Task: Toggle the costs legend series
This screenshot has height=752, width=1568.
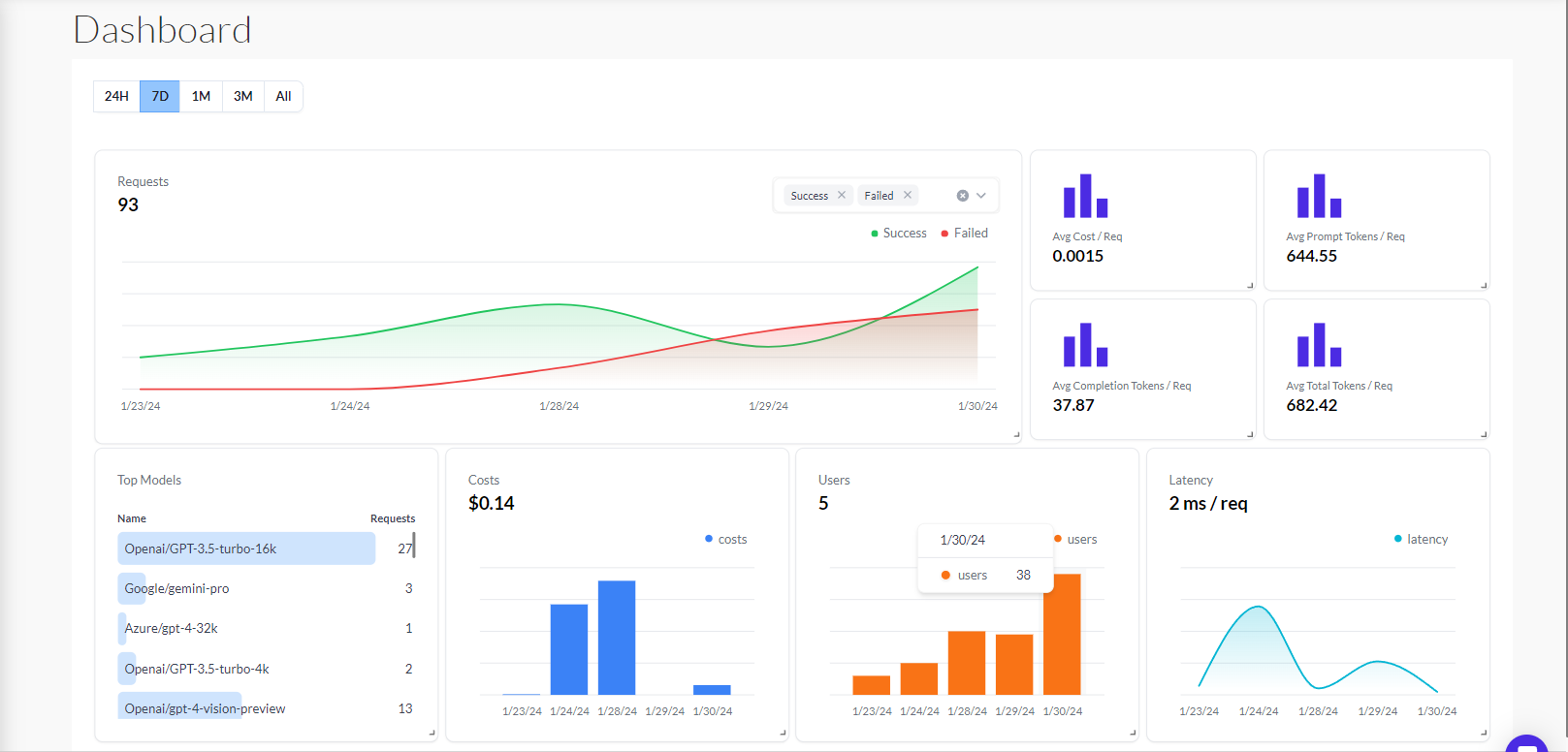Action: [726, 539]
